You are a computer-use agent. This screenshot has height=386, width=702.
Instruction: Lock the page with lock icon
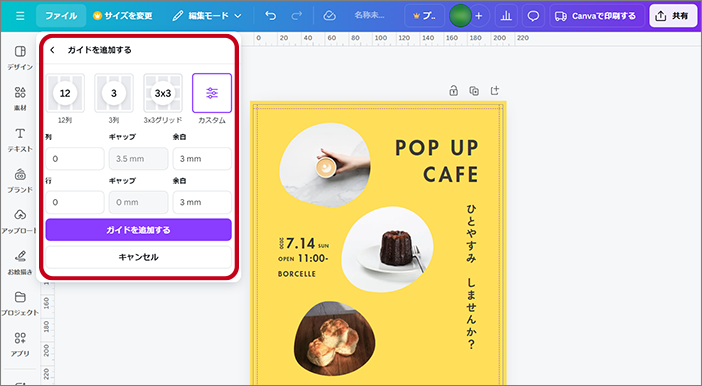(454, 91)
